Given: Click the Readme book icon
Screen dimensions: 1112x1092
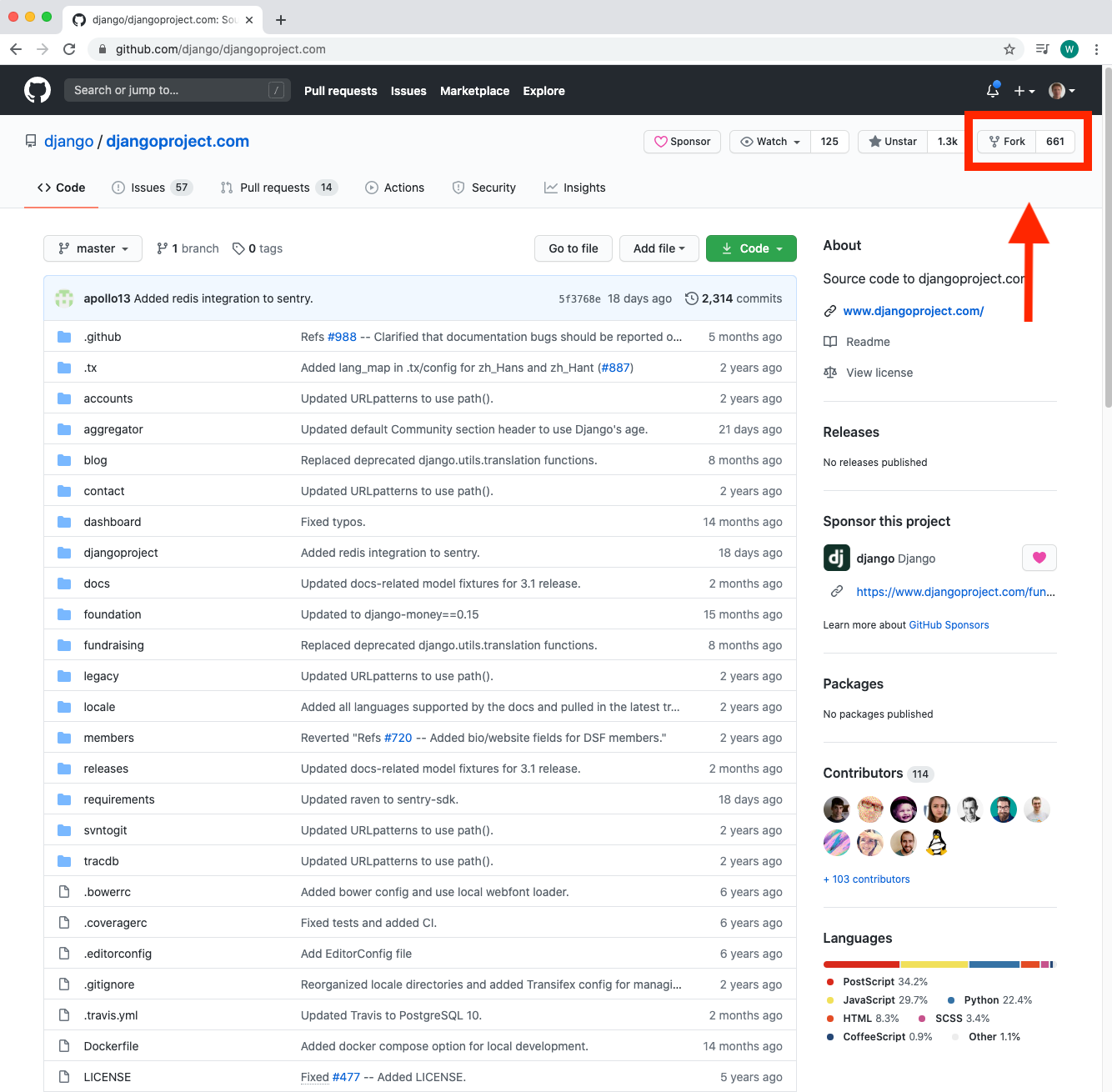Looking at the screenshot, I should pos(830,342).
